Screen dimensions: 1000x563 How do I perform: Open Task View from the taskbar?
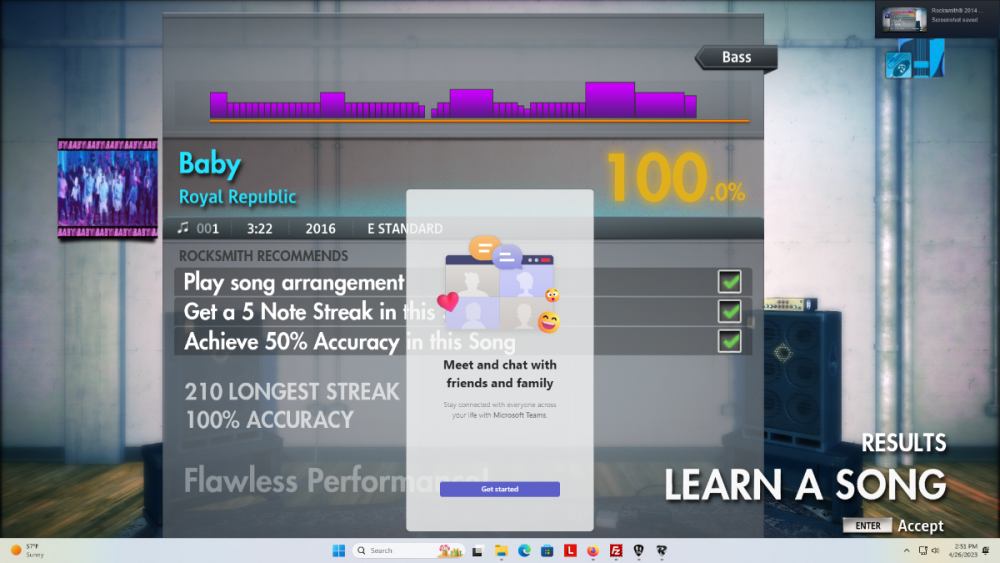tap(478, 551)
